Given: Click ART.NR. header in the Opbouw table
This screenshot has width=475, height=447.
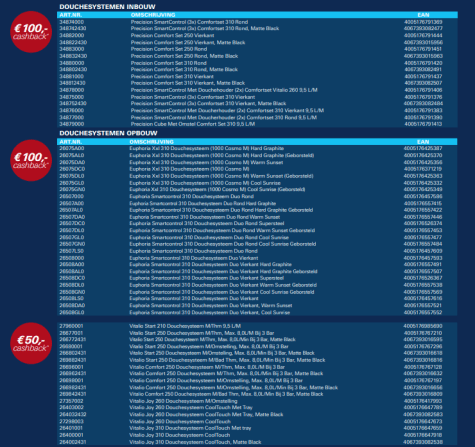Looking at the screenshot, I should pos(71,142).
